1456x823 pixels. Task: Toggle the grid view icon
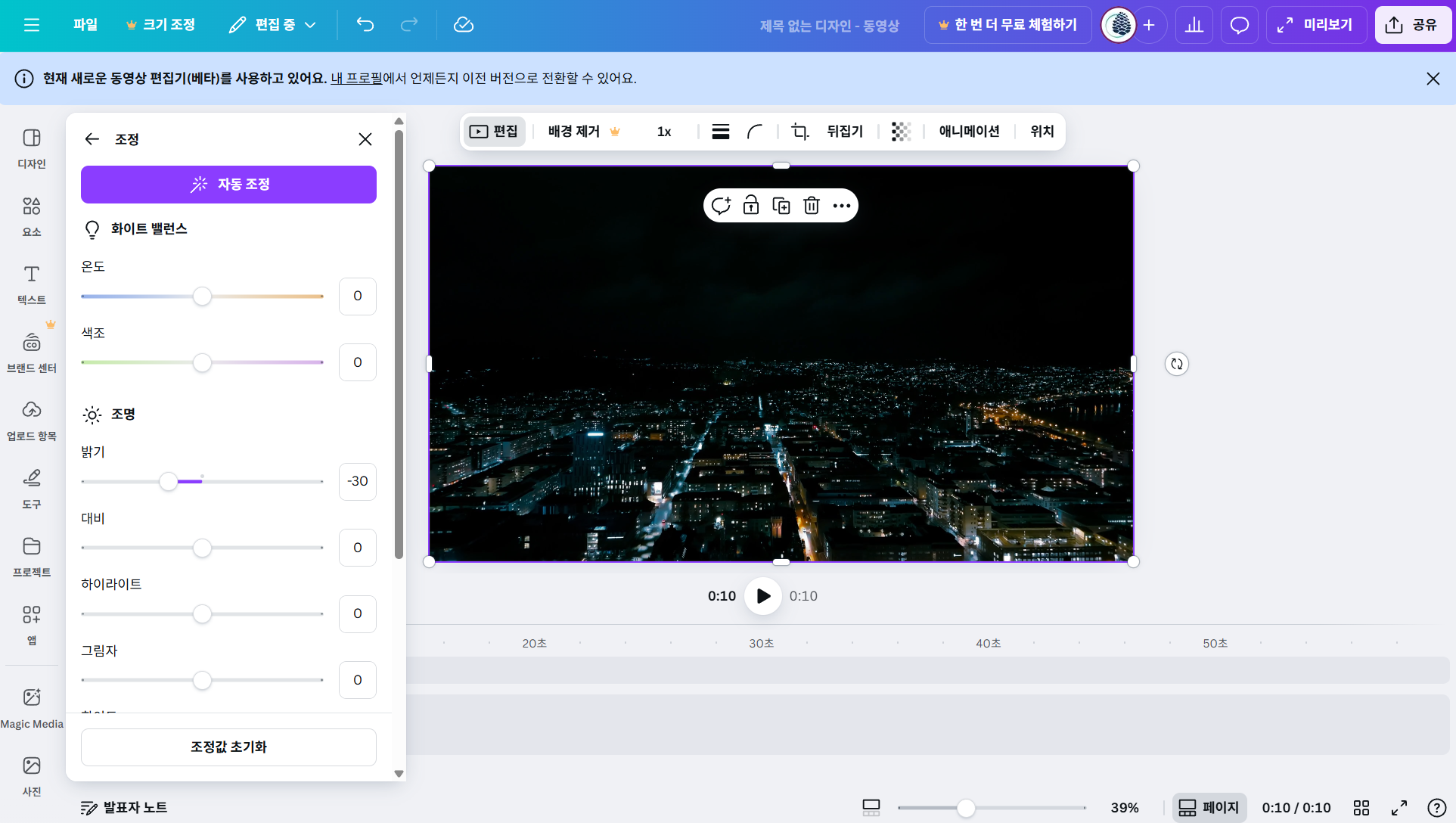(1361, 807)
